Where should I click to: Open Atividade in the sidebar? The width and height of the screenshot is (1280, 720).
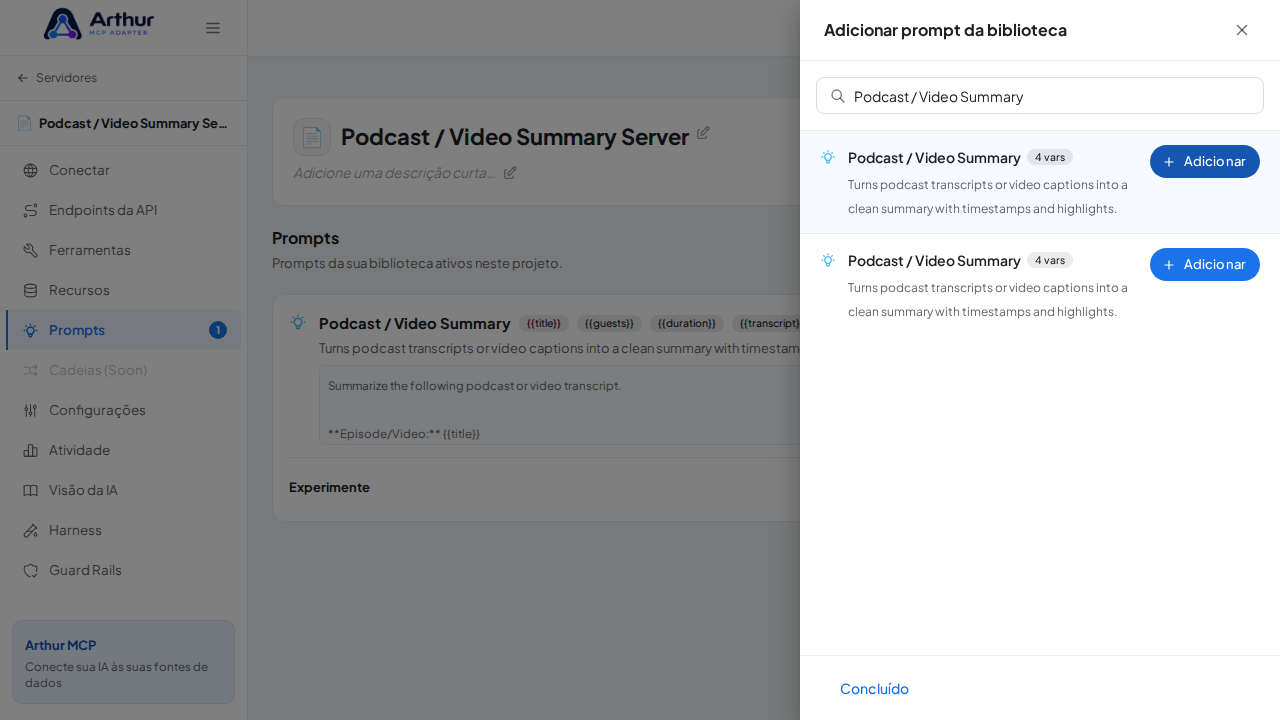pos(123,450)
